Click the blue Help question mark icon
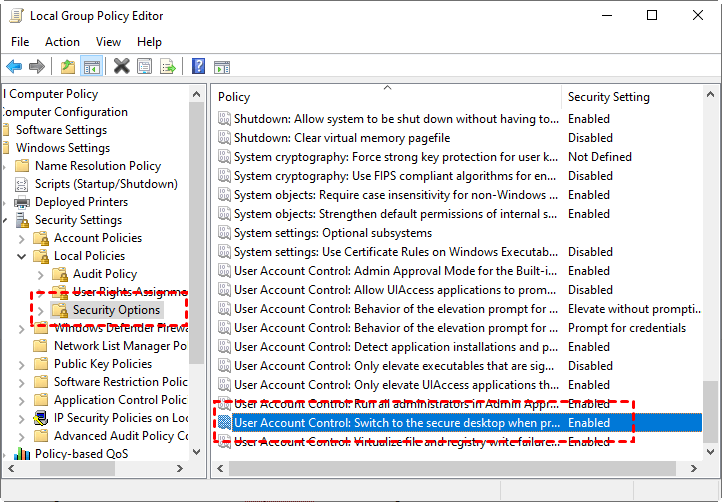The image size is (722, 502). click(198, 67)
